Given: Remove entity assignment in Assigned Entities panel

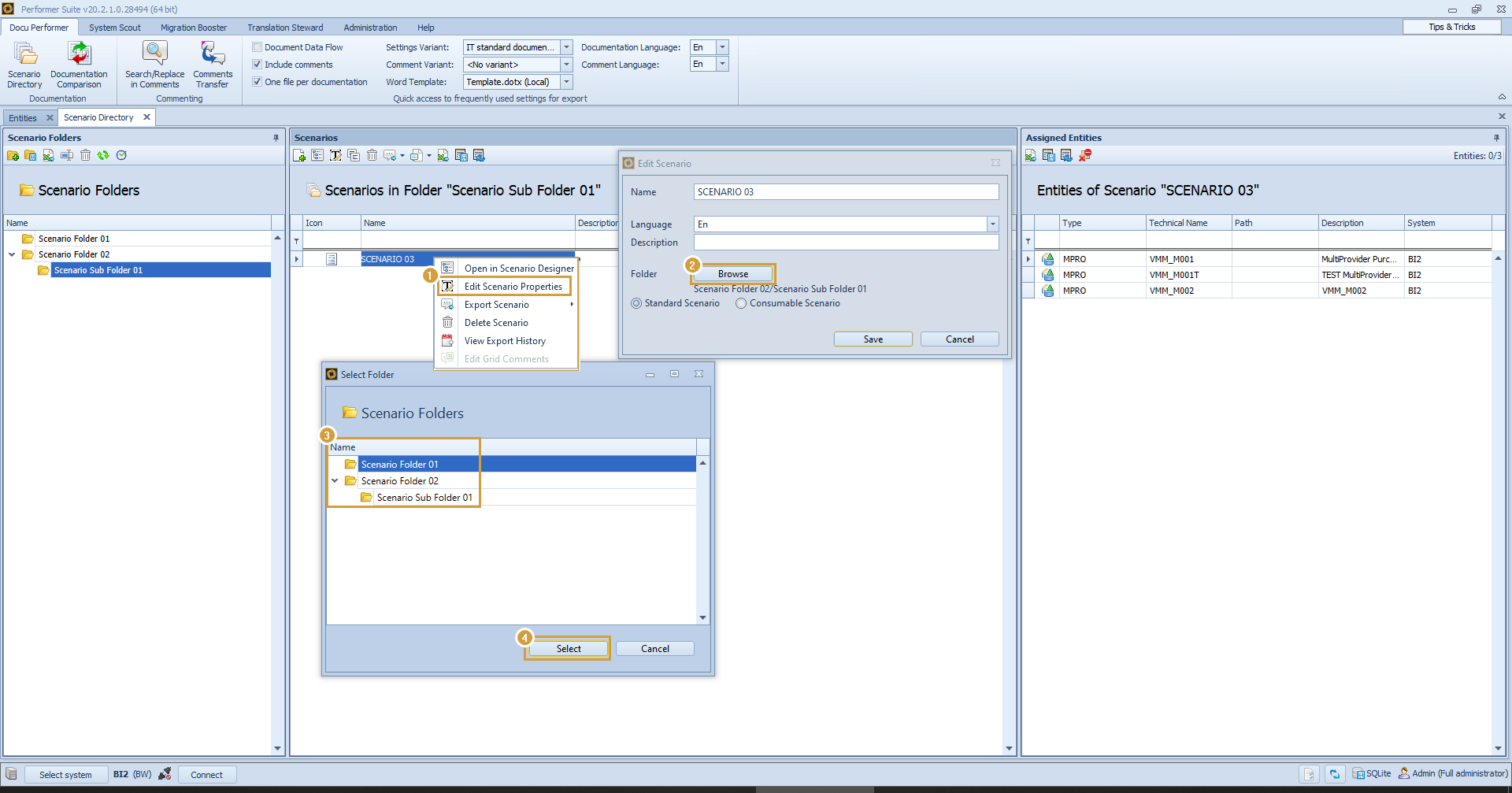Looking at the screenshot, I should tap(1086, 155).
